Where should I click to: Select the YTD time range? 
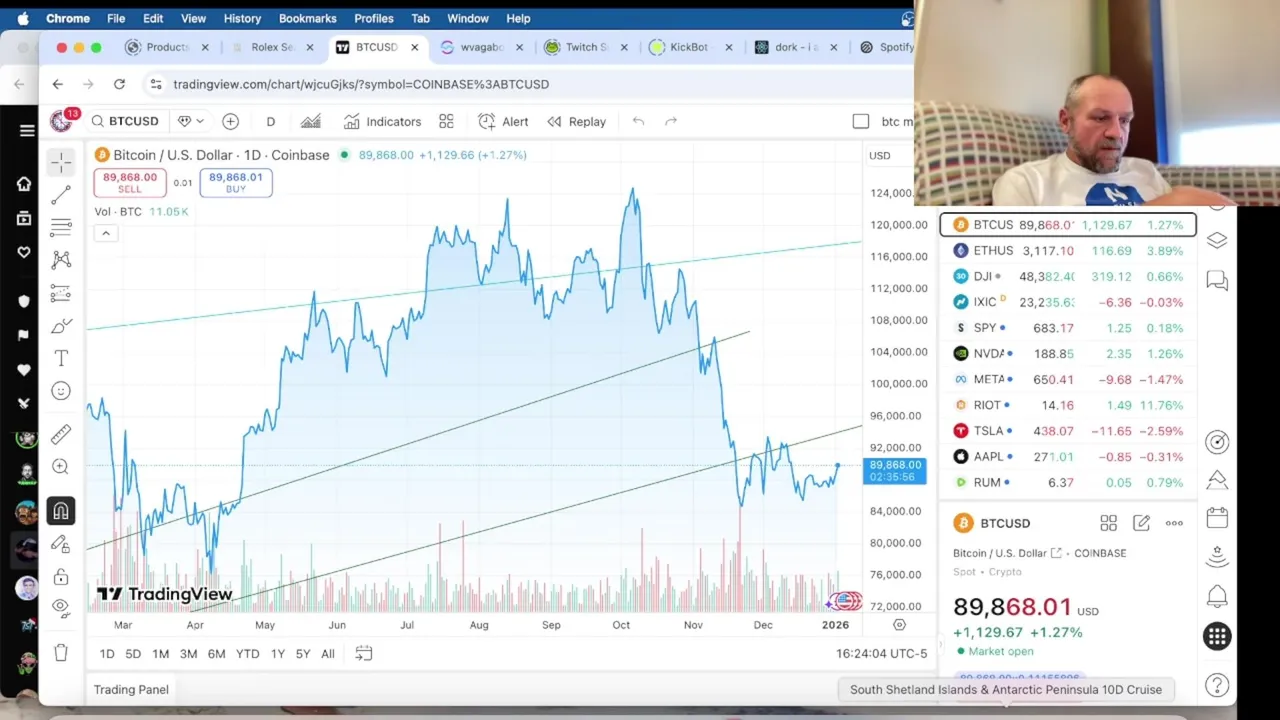(247, 653)
